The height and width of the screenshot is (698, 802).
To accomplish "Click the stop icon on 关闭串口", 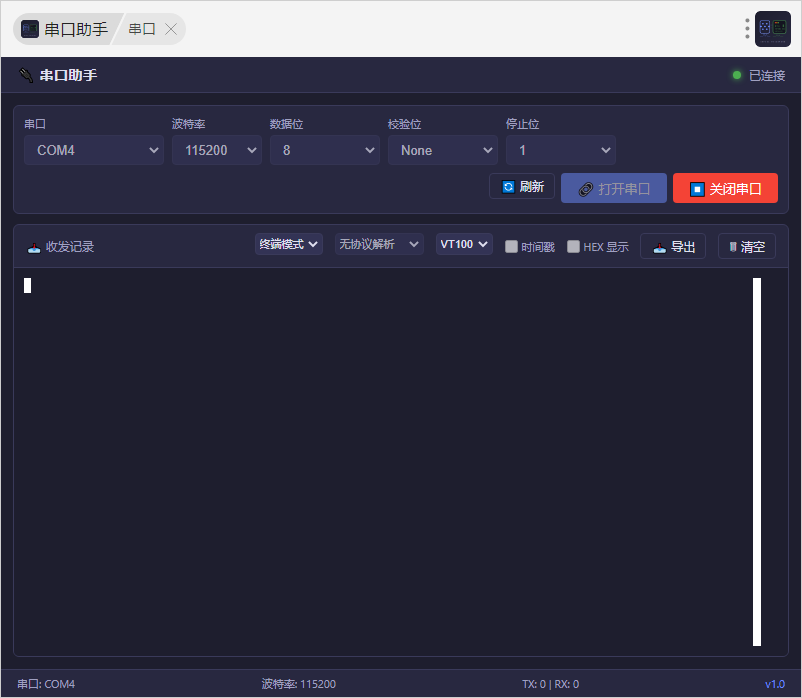I will (697, 189).
